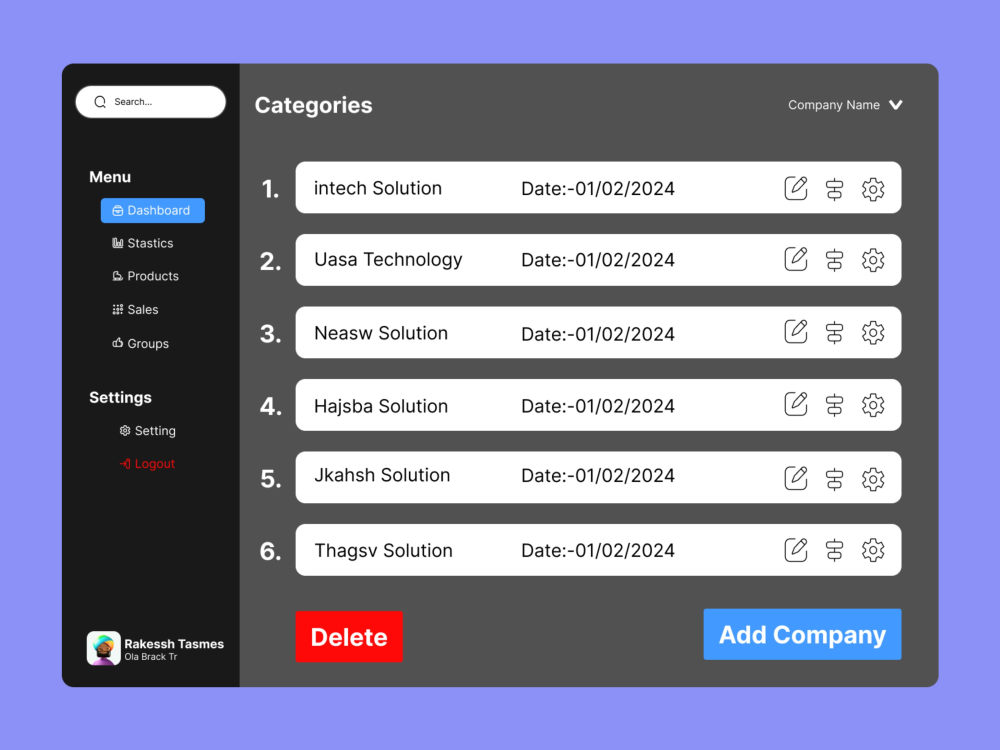Click the align icon for Hajsba Solution
Viewport: 1000px width, 750px height.
coord(834,406)
